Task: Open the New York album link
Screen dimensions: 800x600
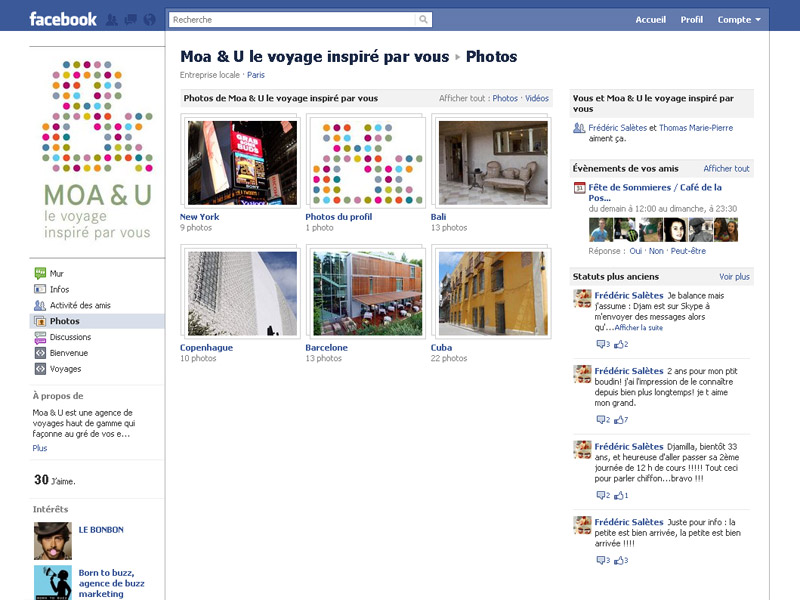Action: tap(199, 217)
